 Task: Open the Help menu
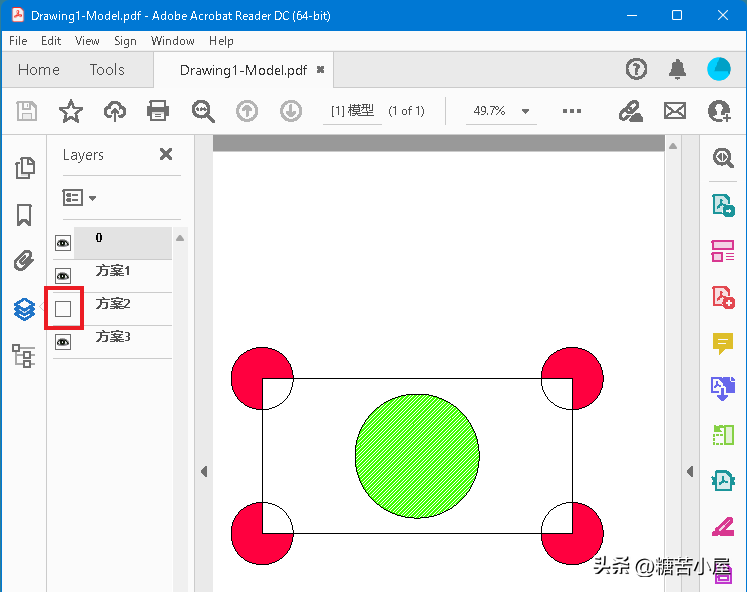click(x=221, y=41)
